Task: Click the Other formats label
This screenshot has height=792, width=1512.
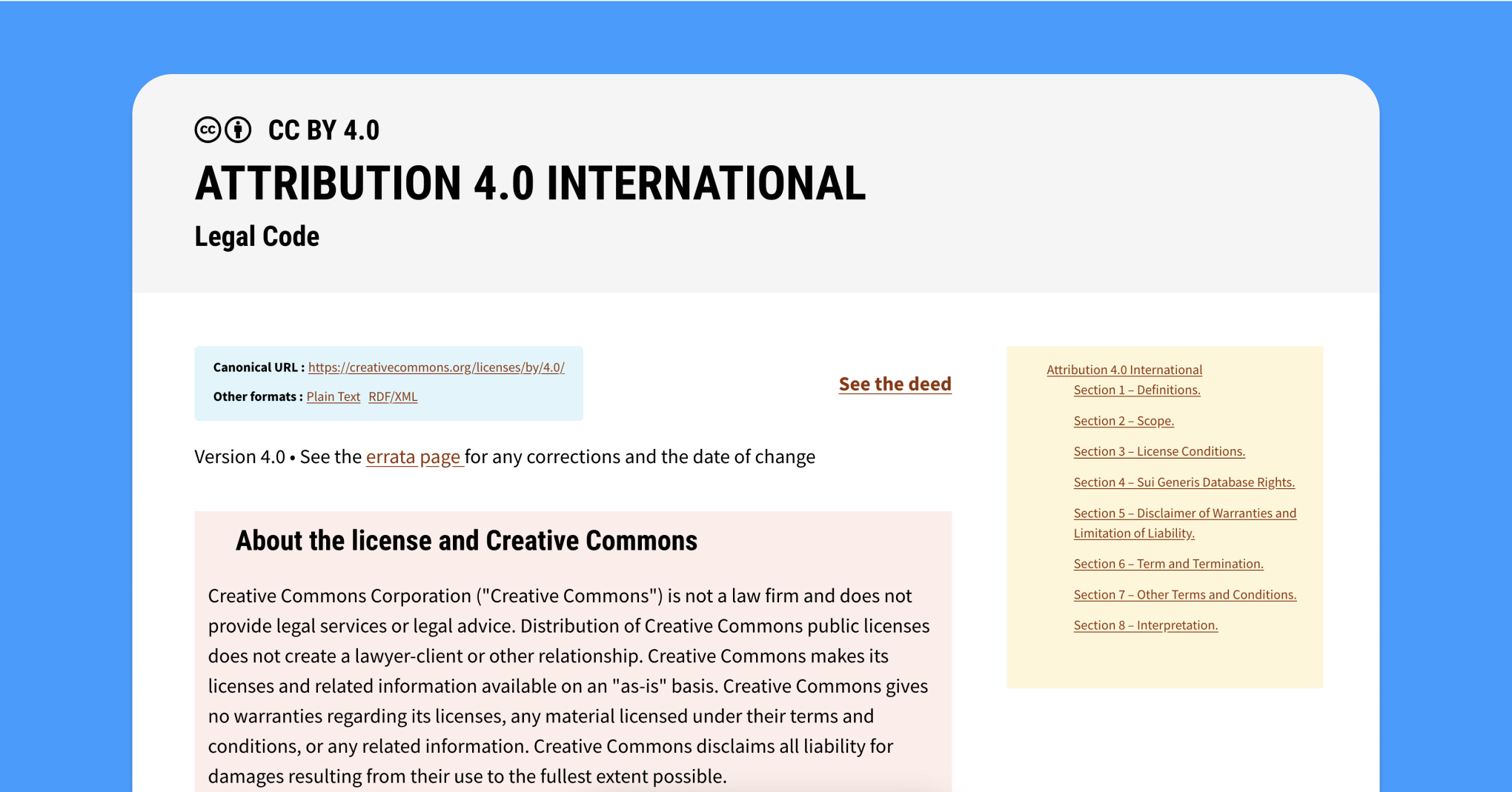Action: tap(257, 396)
